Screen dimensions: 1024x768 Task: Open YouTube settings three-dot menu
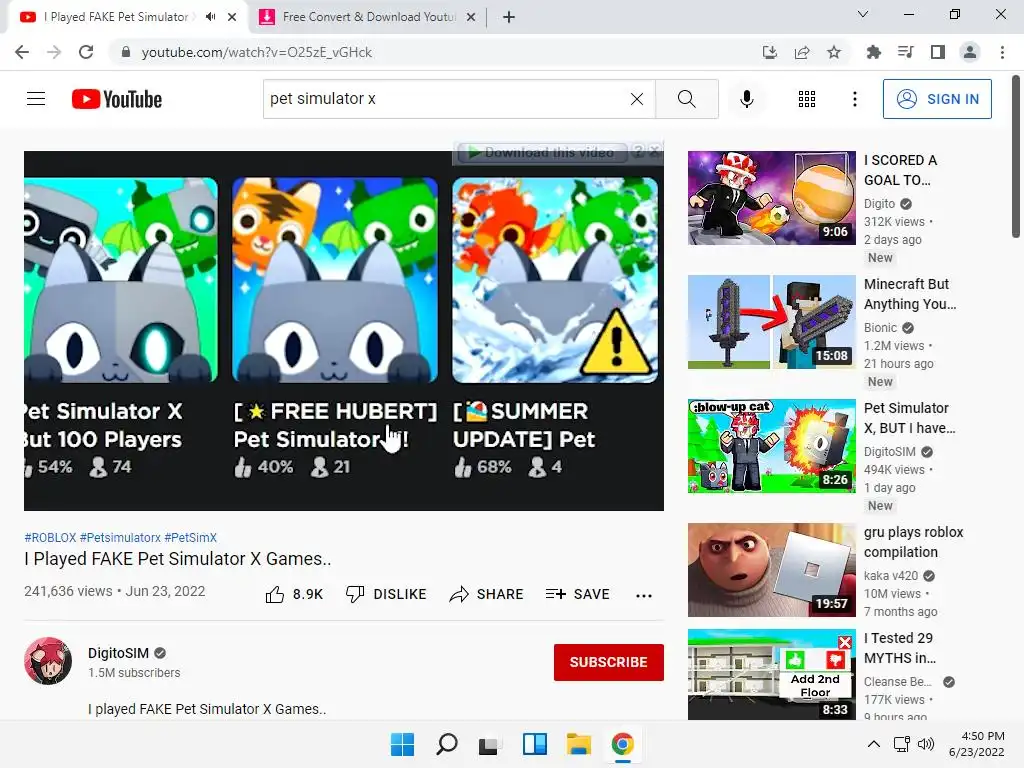854,99
